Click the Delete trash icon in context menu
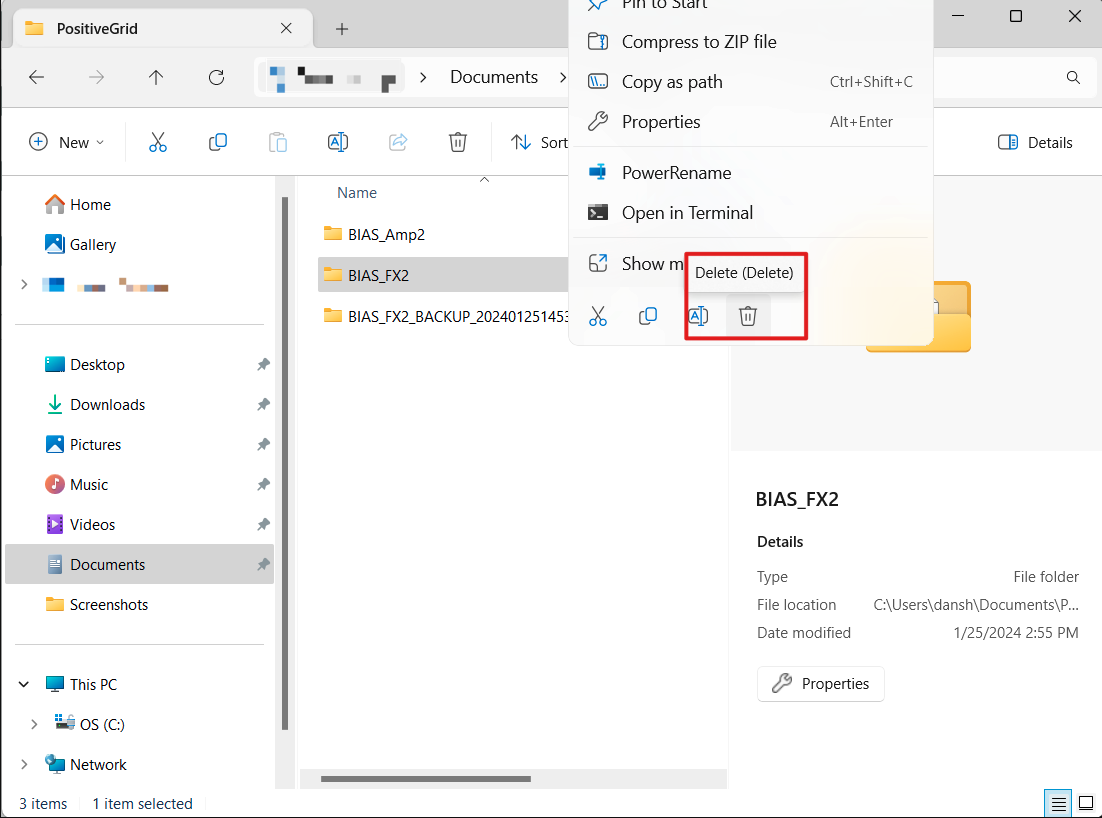1102x818 pixels. [x=747, y=316]
